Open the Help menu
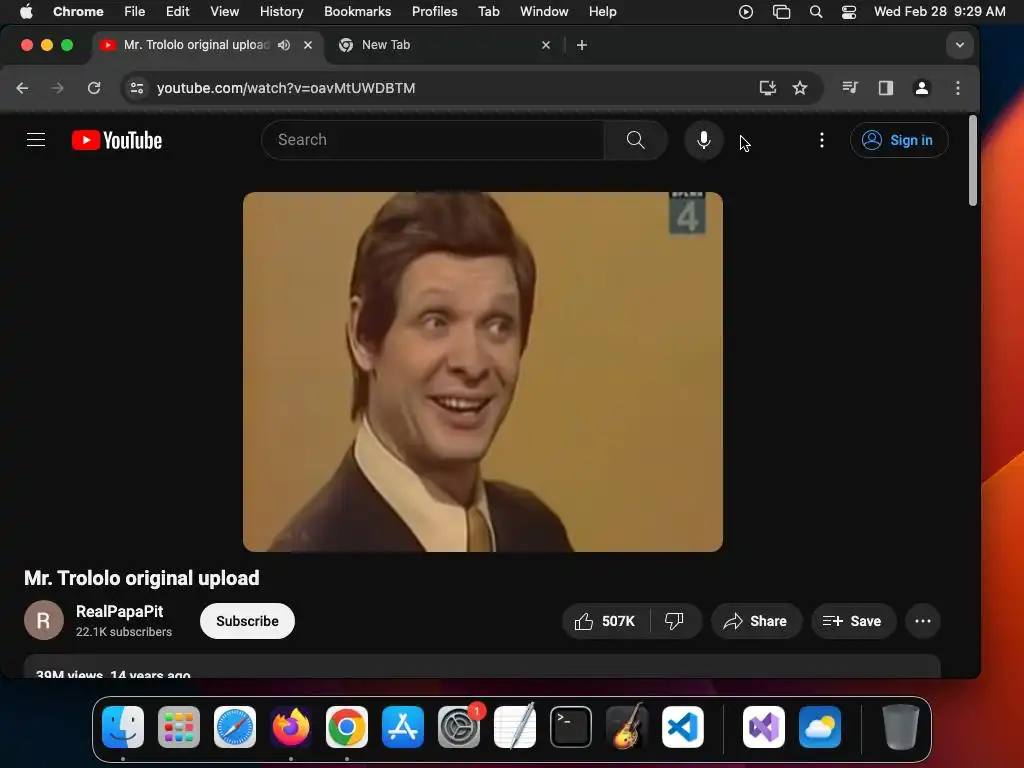The height and width of the screenshot is (768, 1024). click(x=602, y=11)
